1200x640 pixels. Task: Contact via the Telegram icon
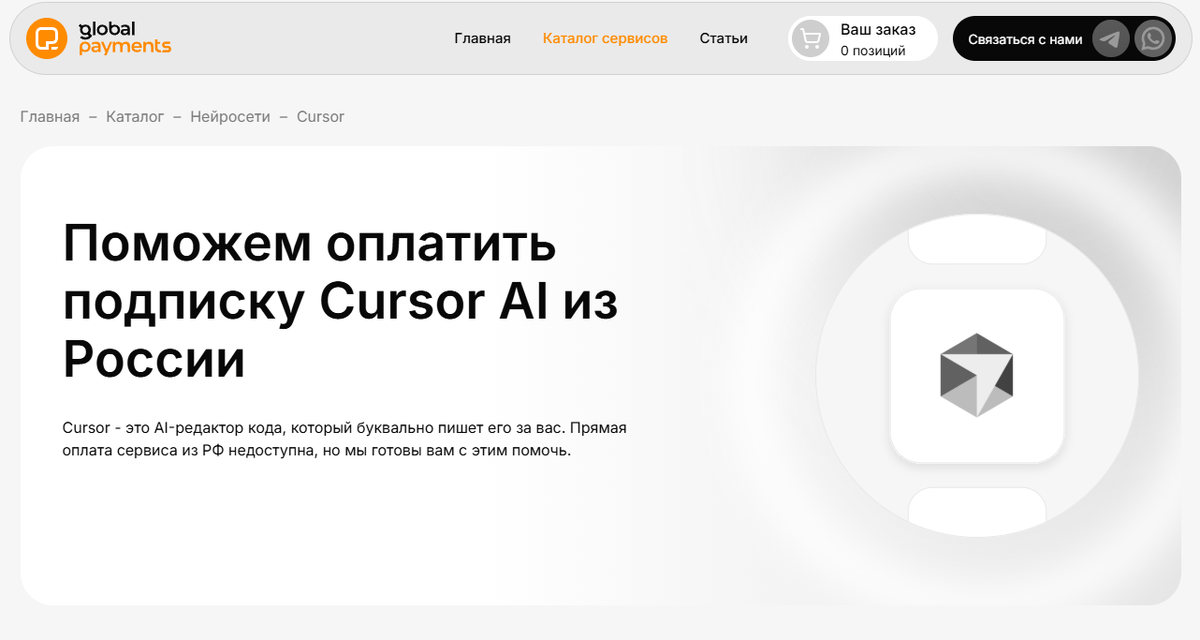[x=1110, y=39]
